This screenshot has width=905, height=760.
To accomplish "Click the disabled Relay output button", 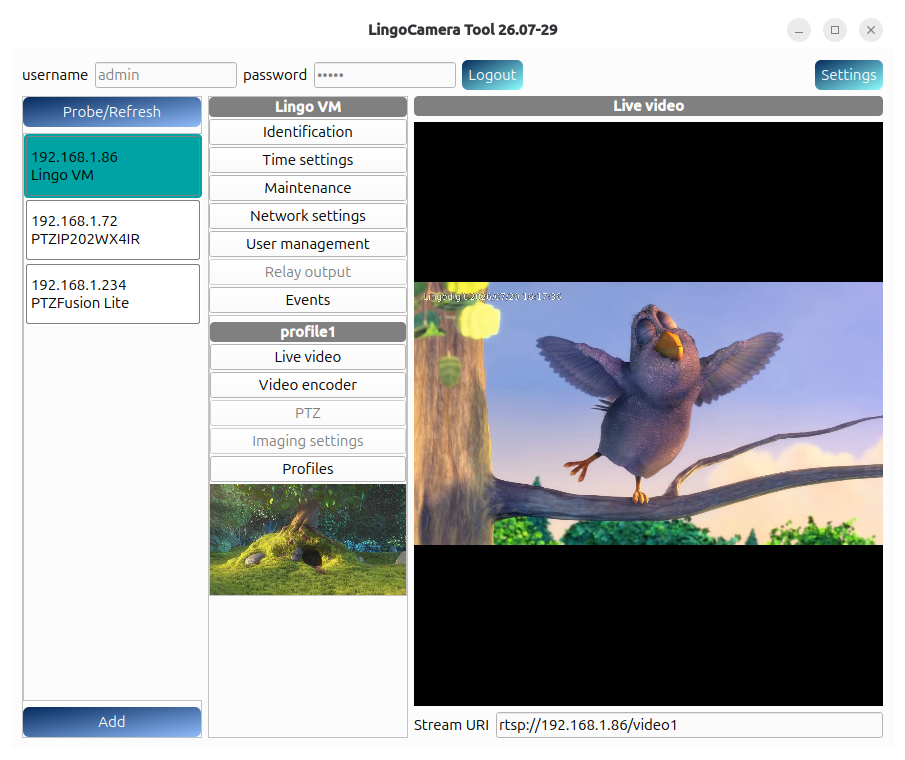I will 308,272.
